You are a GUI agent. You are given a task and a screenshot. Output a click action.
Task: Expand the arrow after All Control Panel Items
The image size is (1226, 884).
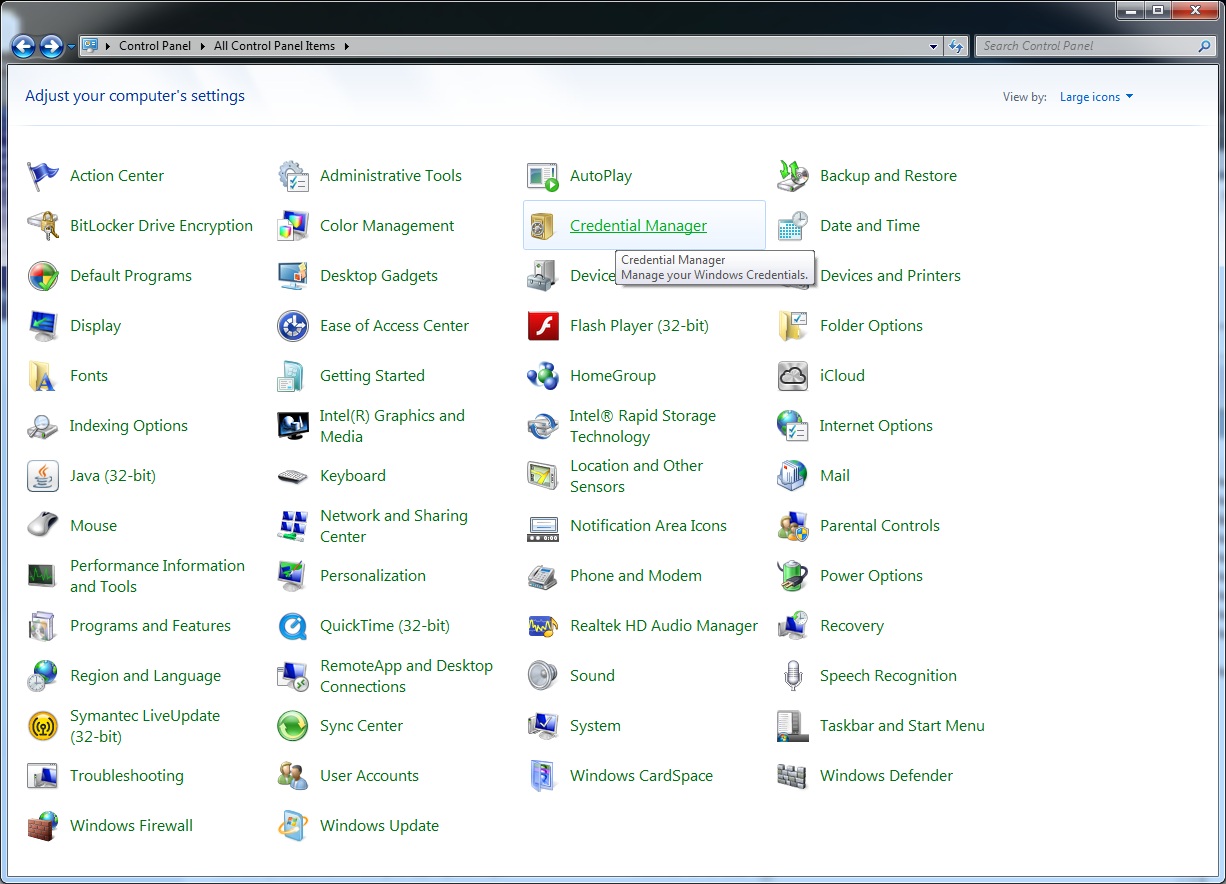tap(347, 46)
